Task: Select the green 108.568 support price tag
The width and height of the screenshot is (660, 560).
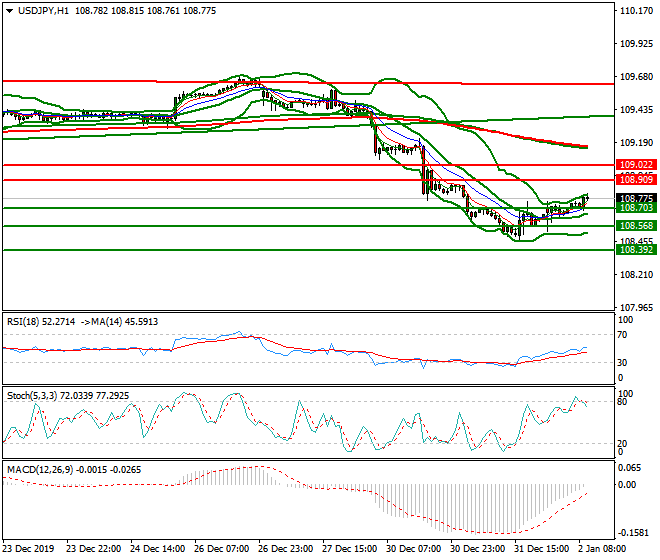Action: click(636, 226)
